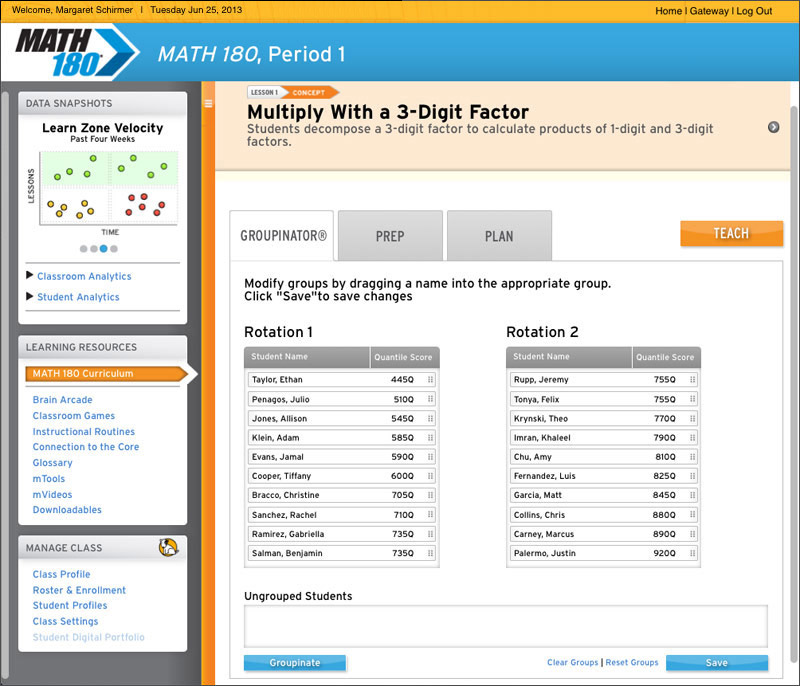Click Clear Groups link
Screen dimensions: 800x686
pyautogui.click(x=572, y=663)
